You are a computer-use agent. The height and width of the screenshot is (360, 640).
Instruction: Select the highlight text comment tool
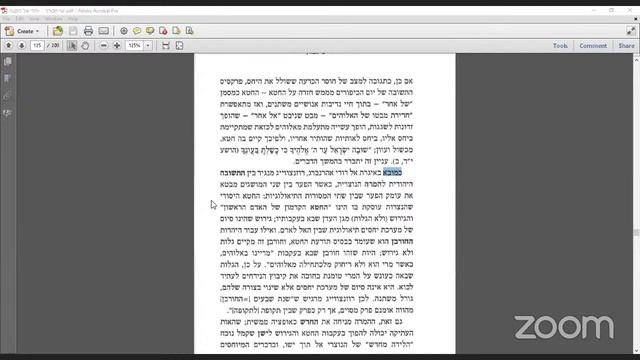(x=150, y=31)
